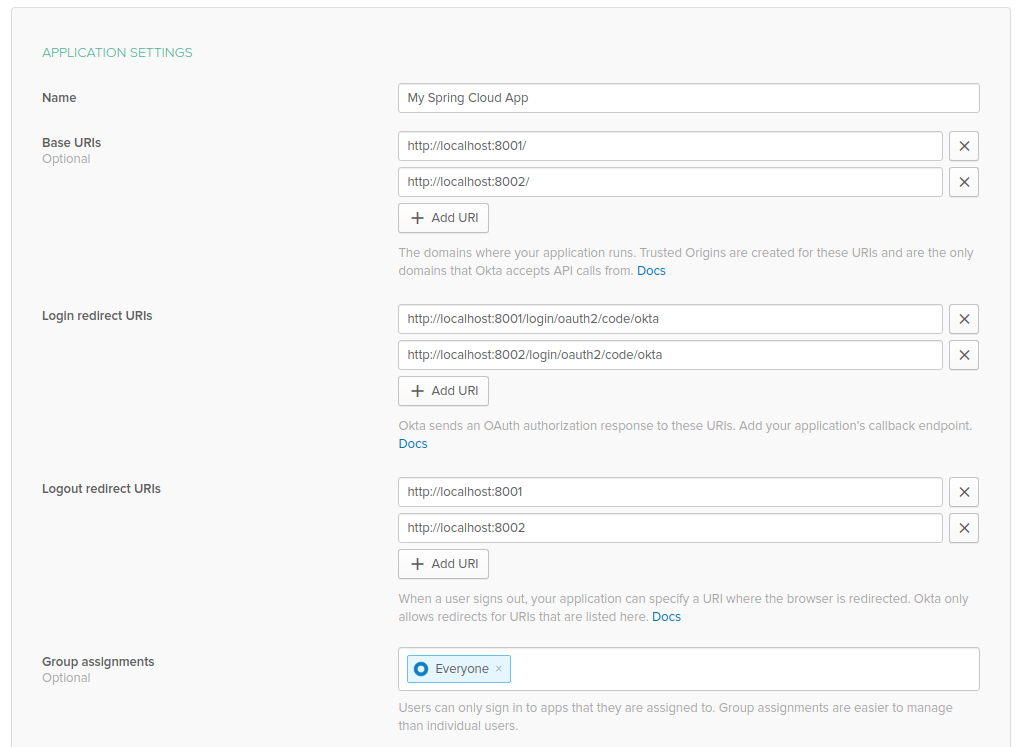
Task: Click the Base URIs label
Action: click(x=72, y=143)
